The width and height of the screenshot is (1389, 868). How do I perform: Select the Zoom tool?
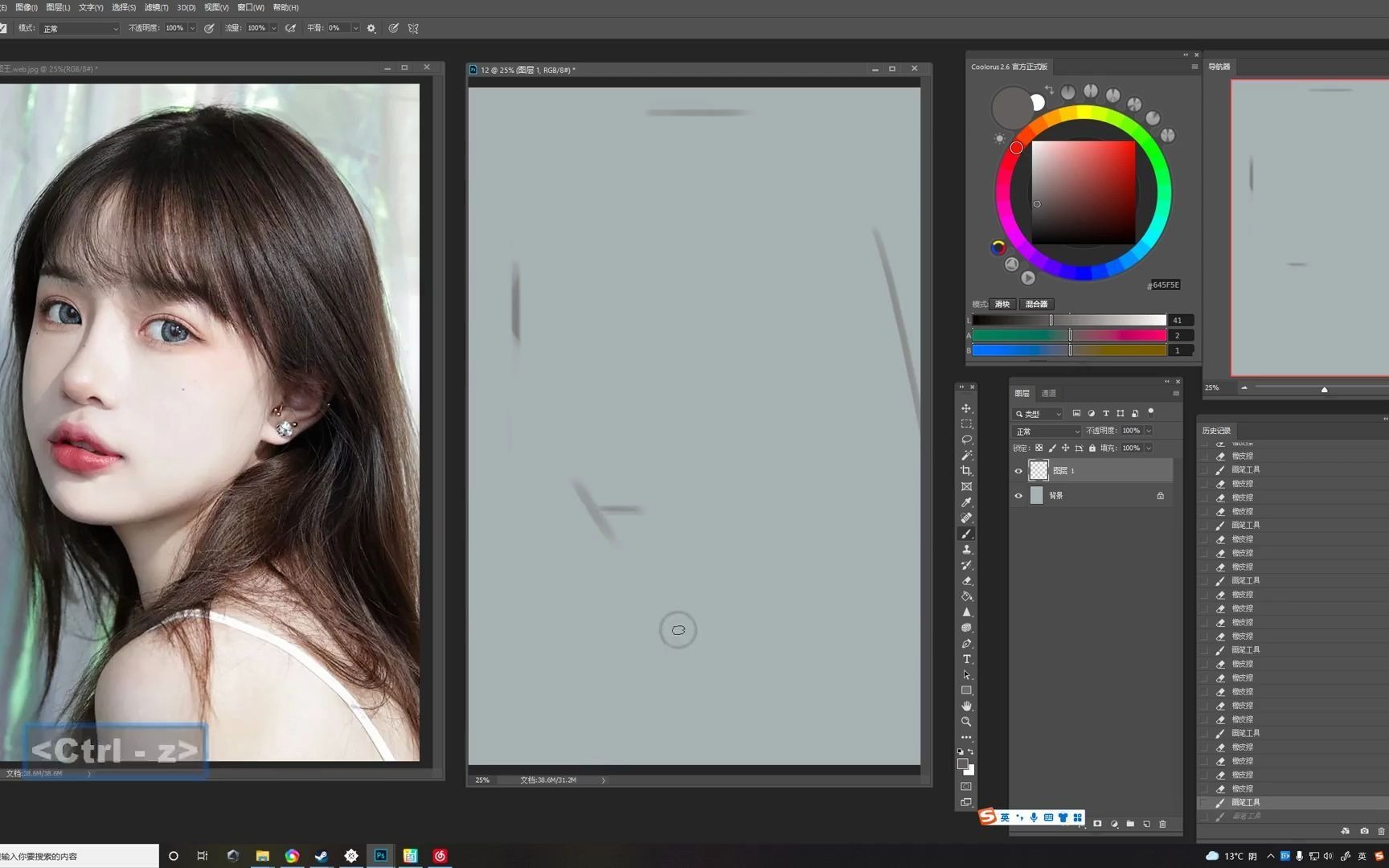[966, 722]
